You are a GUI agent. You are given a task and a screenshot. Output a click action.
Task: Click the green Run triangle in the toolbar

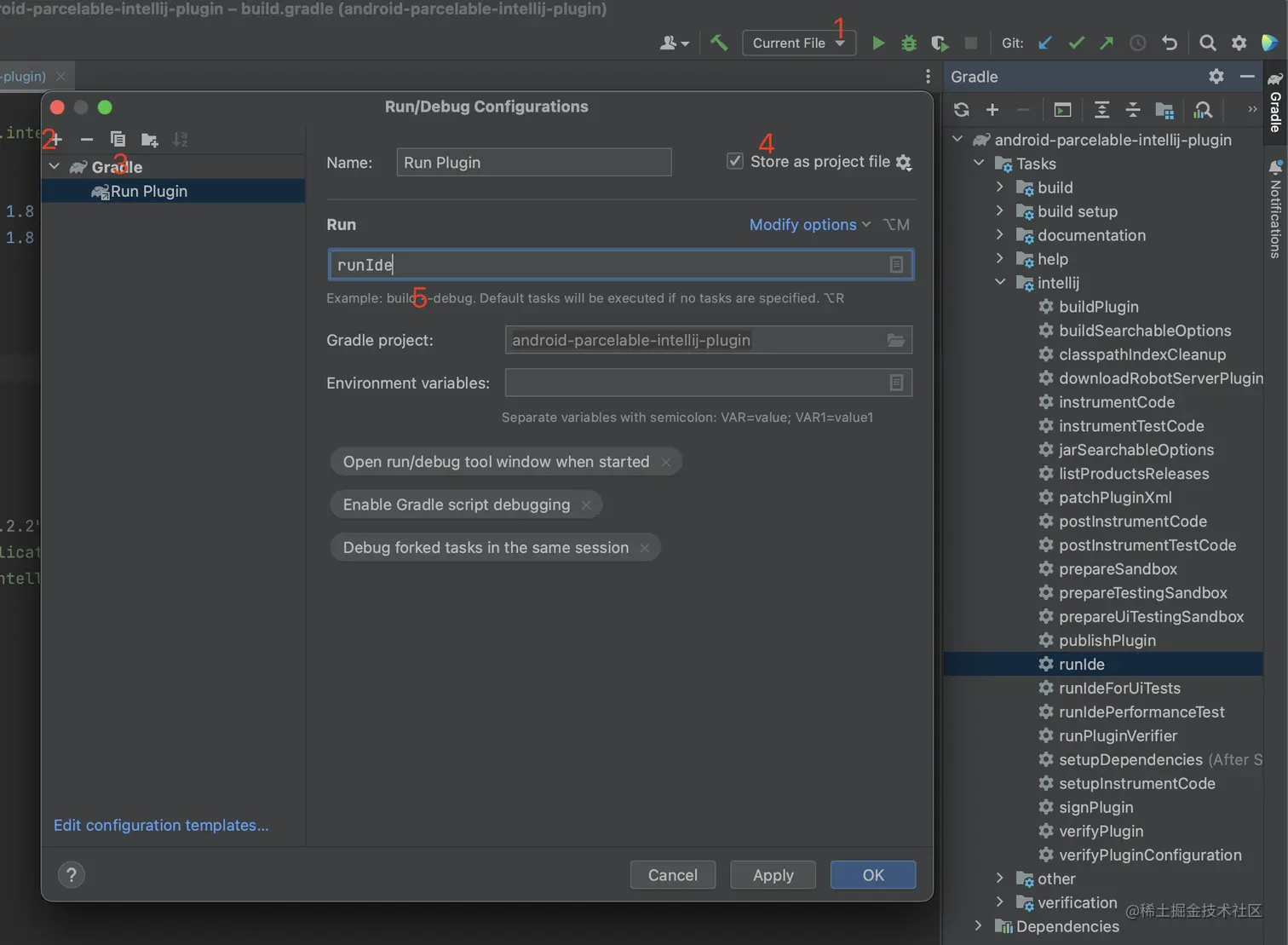(878, 43)
